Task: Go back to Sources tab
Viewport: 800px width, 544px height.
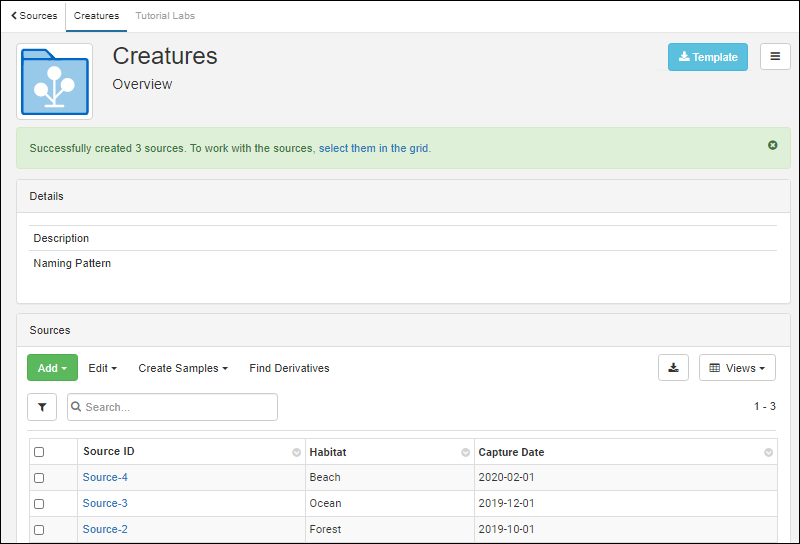Action: coord(34,16)
